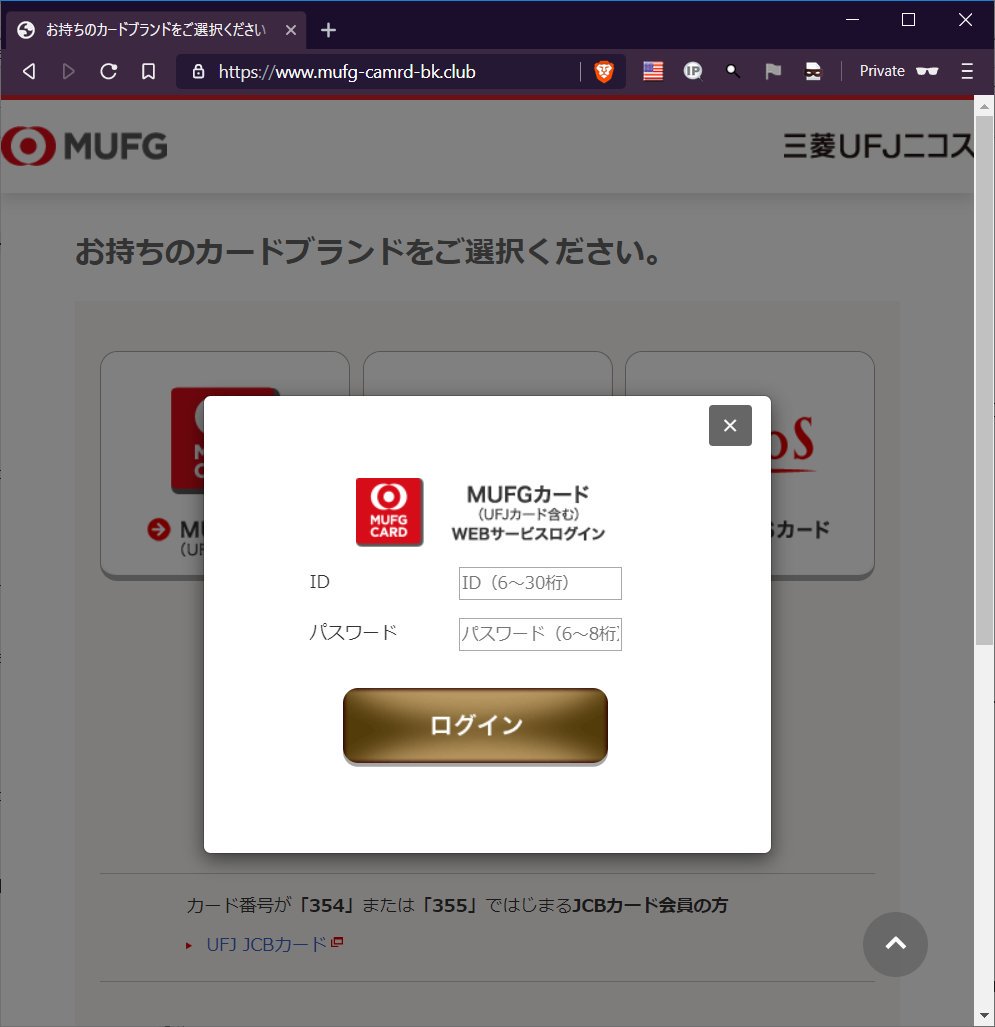
Task: Click the gray flag extension icon
Action: pos(773,71)
